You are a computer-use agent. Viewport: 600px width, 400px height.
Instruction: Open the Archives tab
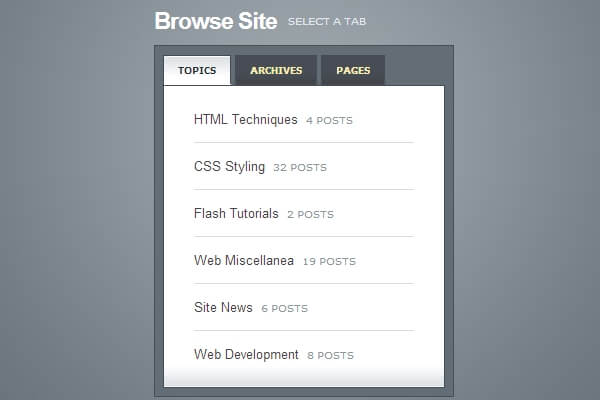pos(276,70)
